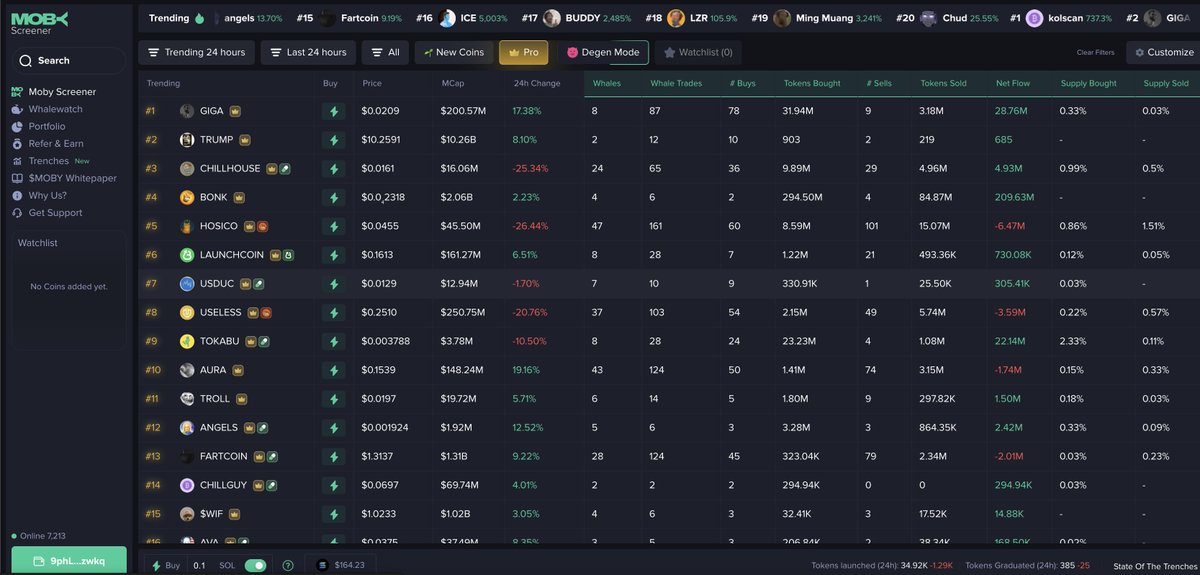Sort by the # Sells column header
The height and width of the screenshot is (575, 1200).
[878, 83]
